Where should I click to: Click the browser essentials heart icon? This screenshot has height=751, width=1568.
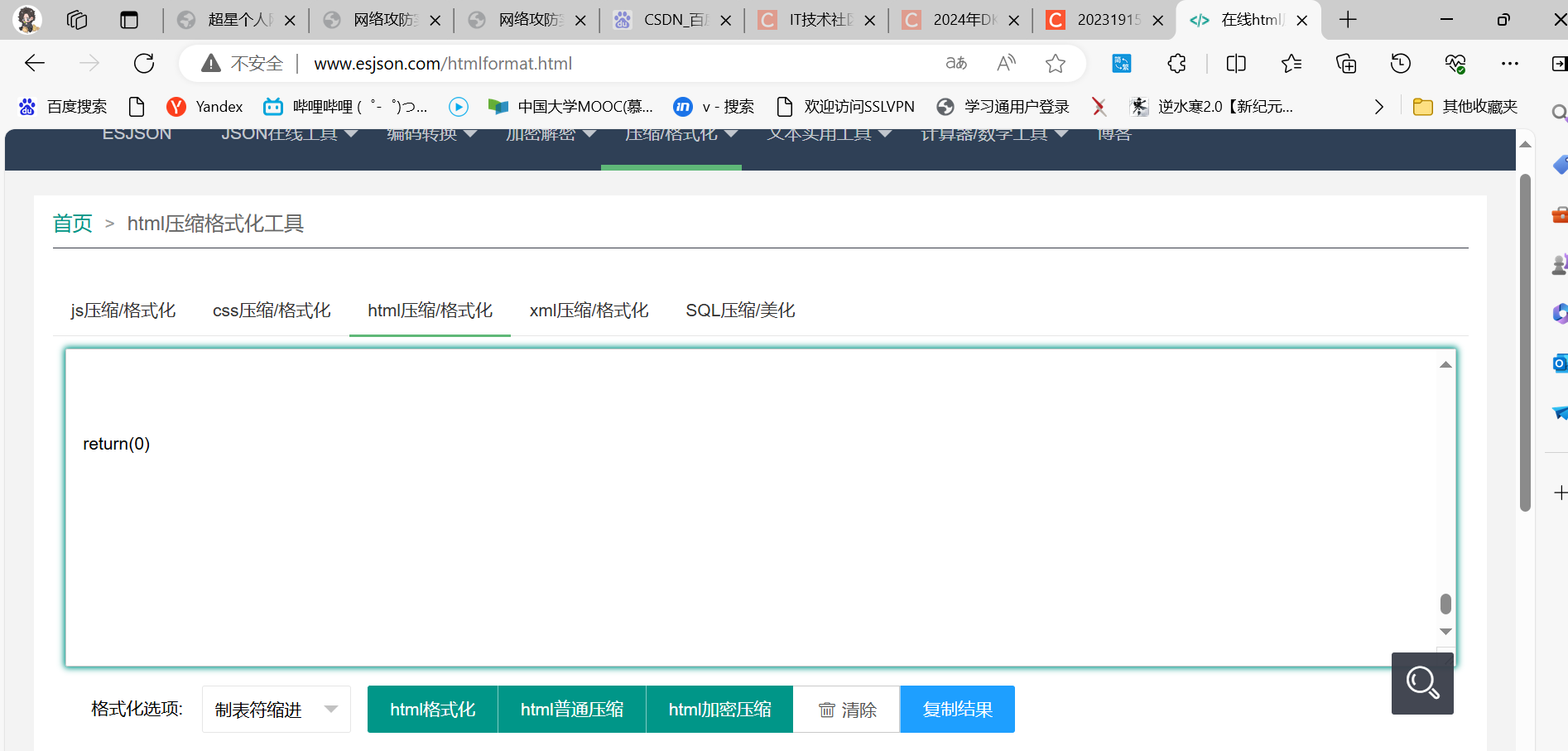pyautogui.click(x=1455, y=63)
